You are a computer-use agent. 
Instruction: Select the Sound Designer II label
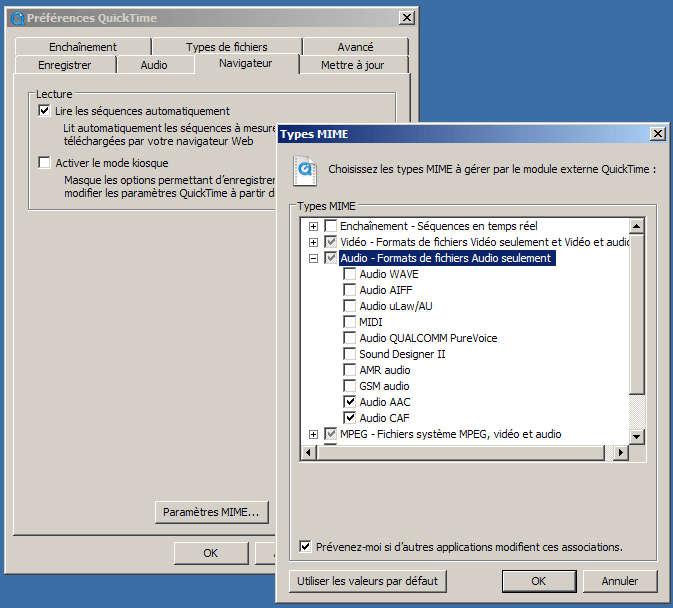point(402,354)
